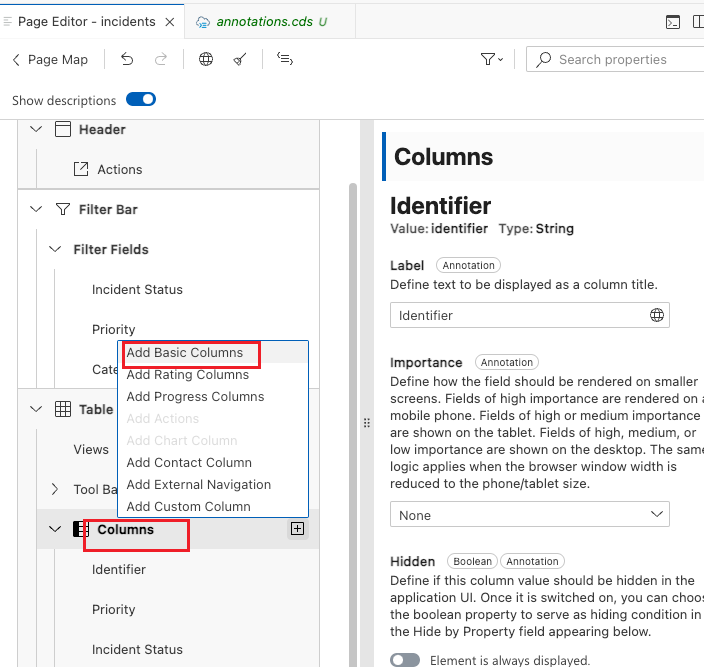Viewport: 704px width, 667px height.
Task: Choose Add Custom Column option
Action: [x=188, y=506]
